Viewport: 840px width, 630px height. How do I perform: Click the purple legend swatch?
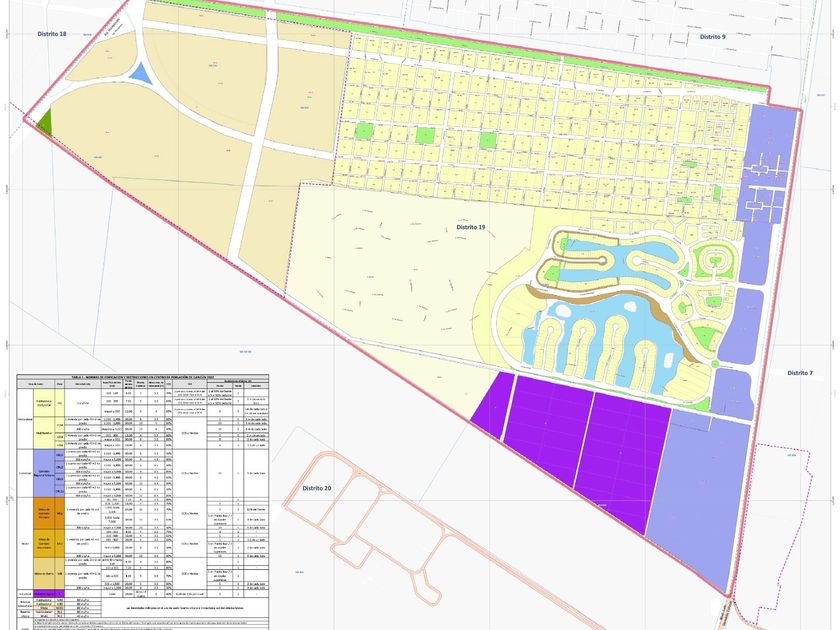pos(49,594)
